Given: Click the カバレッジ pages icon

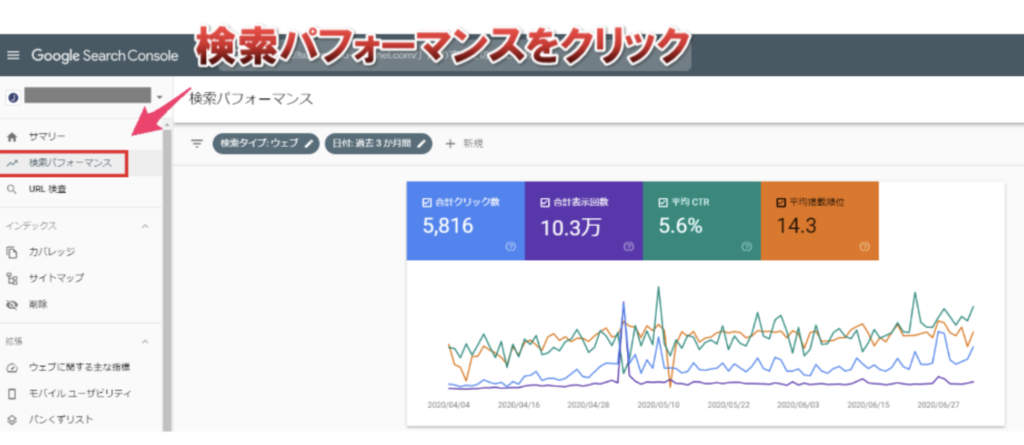Looking at the screenshot, I should (x=12, y=252).
